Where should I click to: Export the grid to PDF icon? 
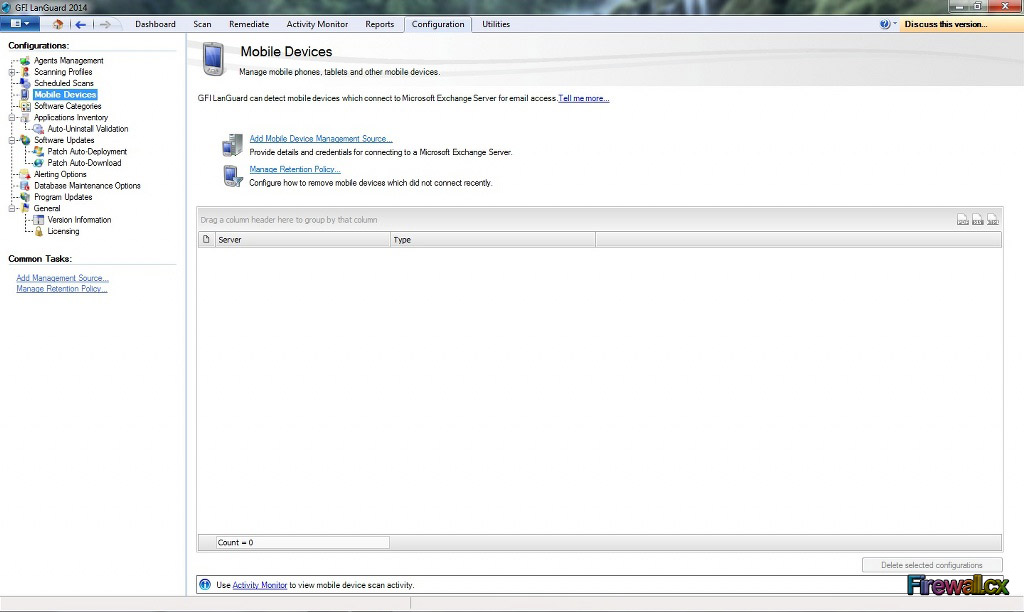tap(963, 219)
